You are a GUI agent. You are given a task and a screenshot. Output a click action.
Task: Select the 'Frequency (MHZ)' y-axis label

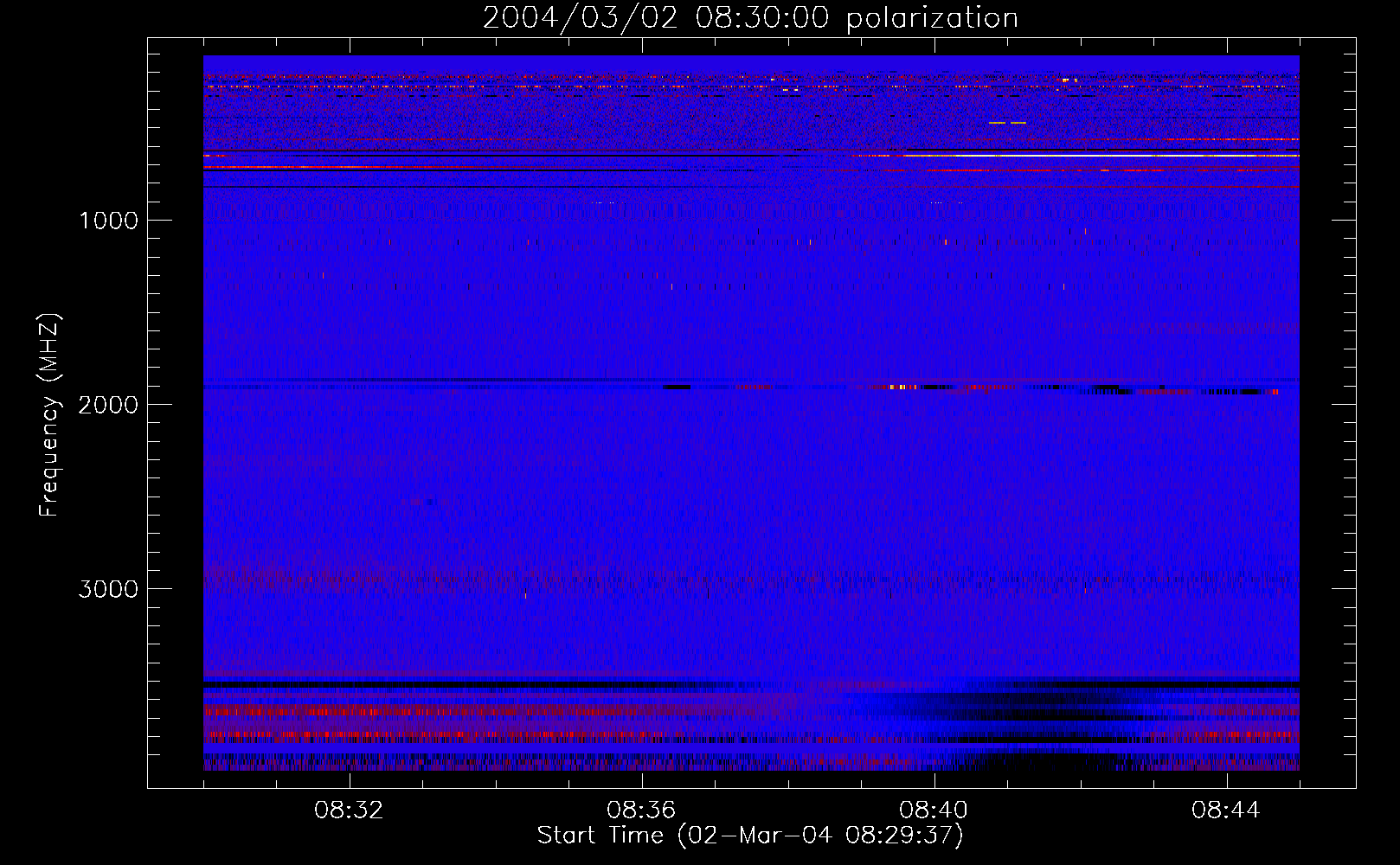49,415
